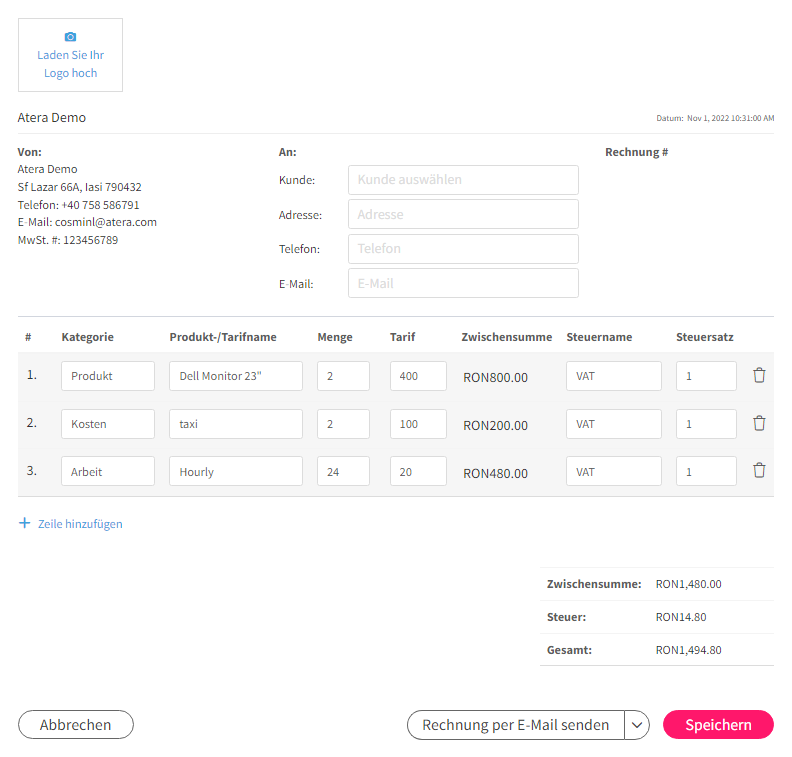The height and width of the screenshot is (757, 792).
Task: Delete the Dell Monitor row with trash icon
Action: tap(759, 375)
